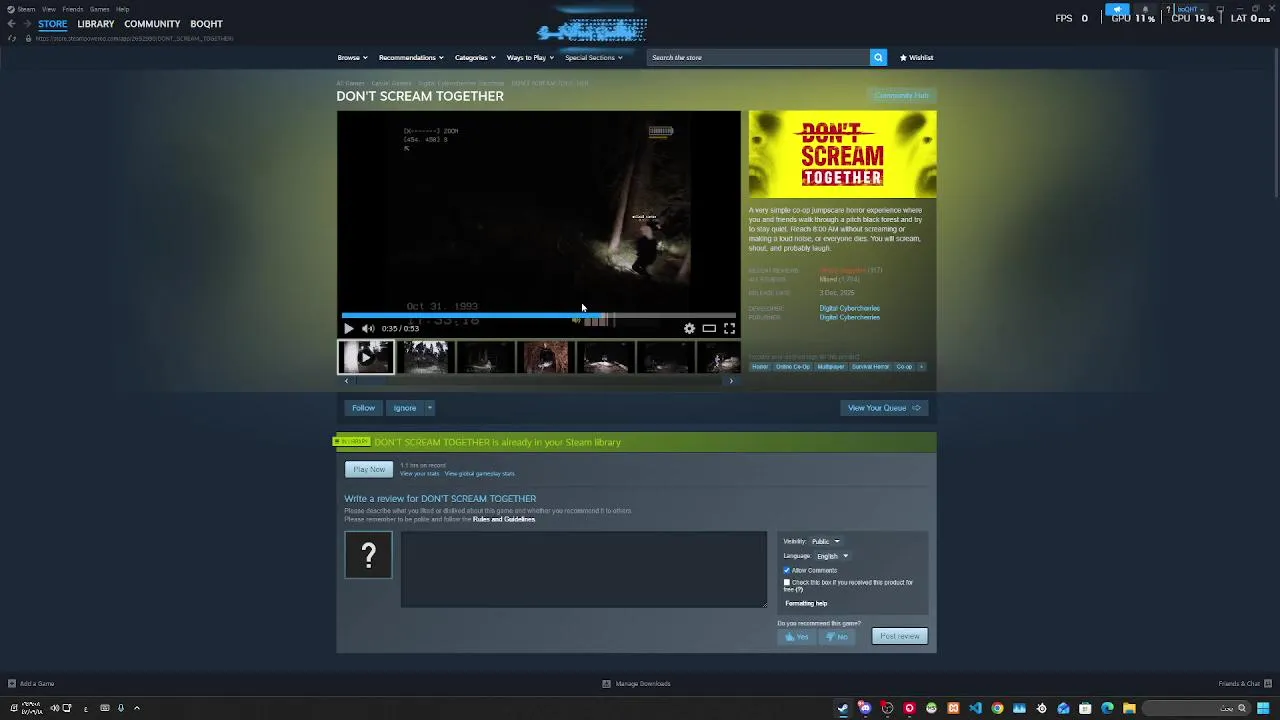Click the question mark avatar
The width and height of the screenshot is (1280, 720).
[368, 555]
